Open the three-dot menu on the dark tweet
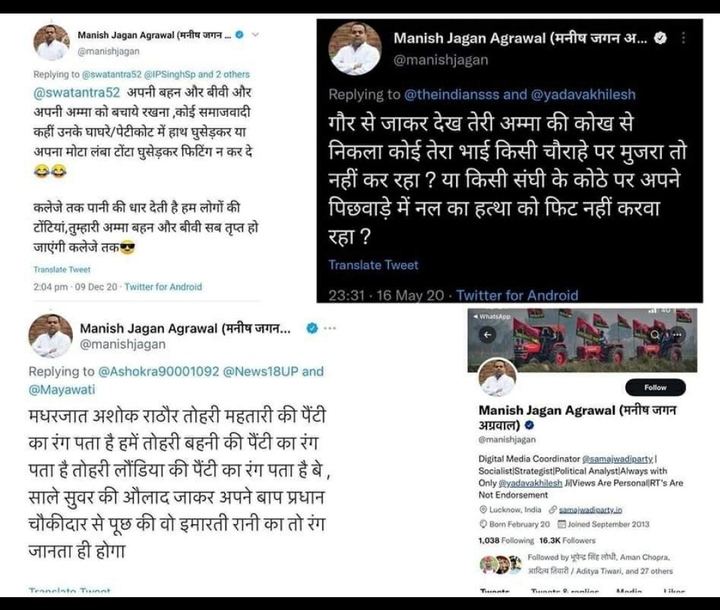 point(683,38)
